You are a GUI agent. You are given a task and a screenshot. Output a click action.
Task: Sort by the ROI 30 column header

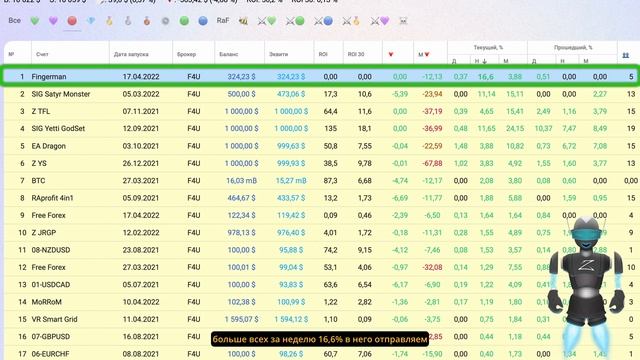[356, 54]
